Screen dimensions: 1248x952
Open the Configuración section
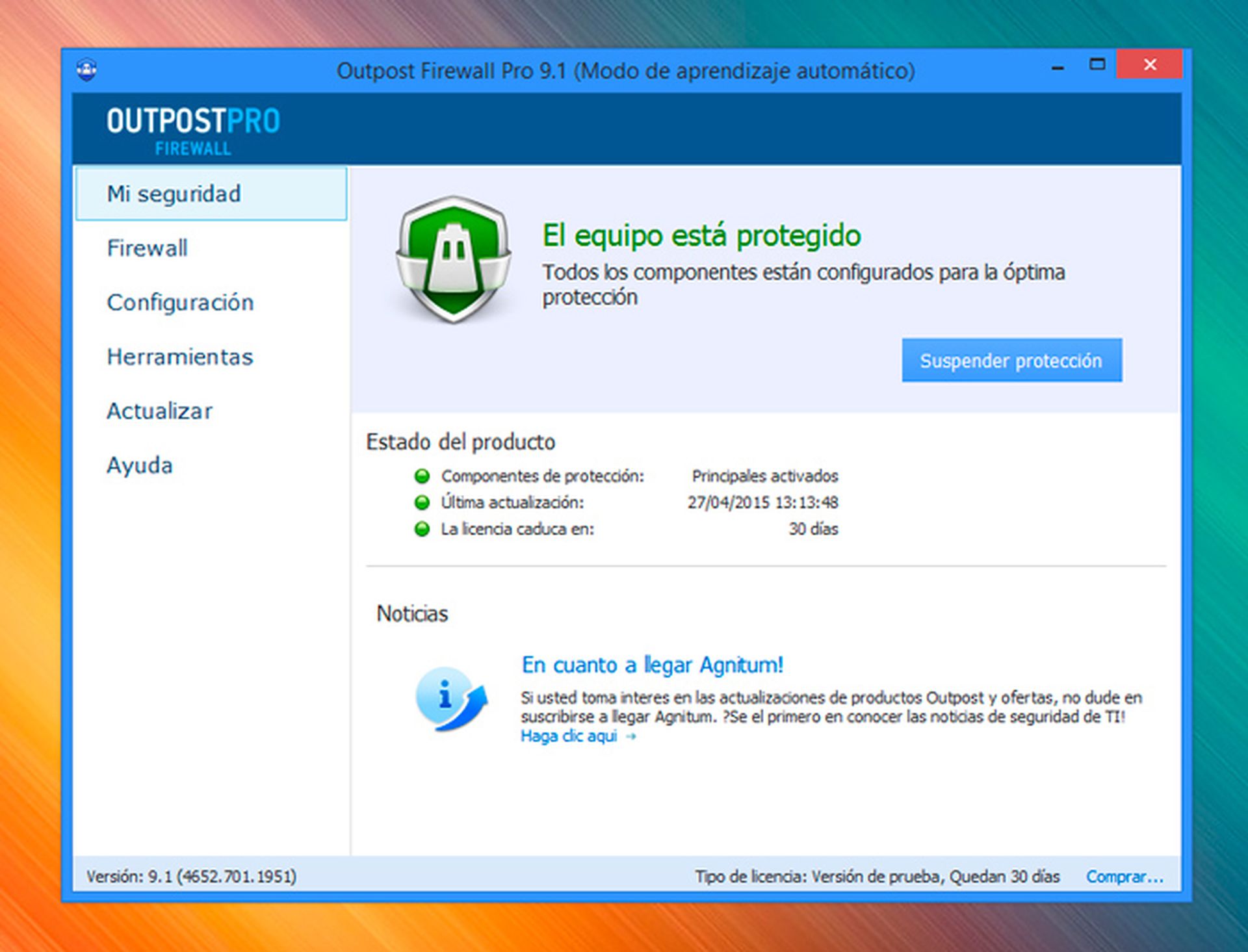[x=181, y=302]
